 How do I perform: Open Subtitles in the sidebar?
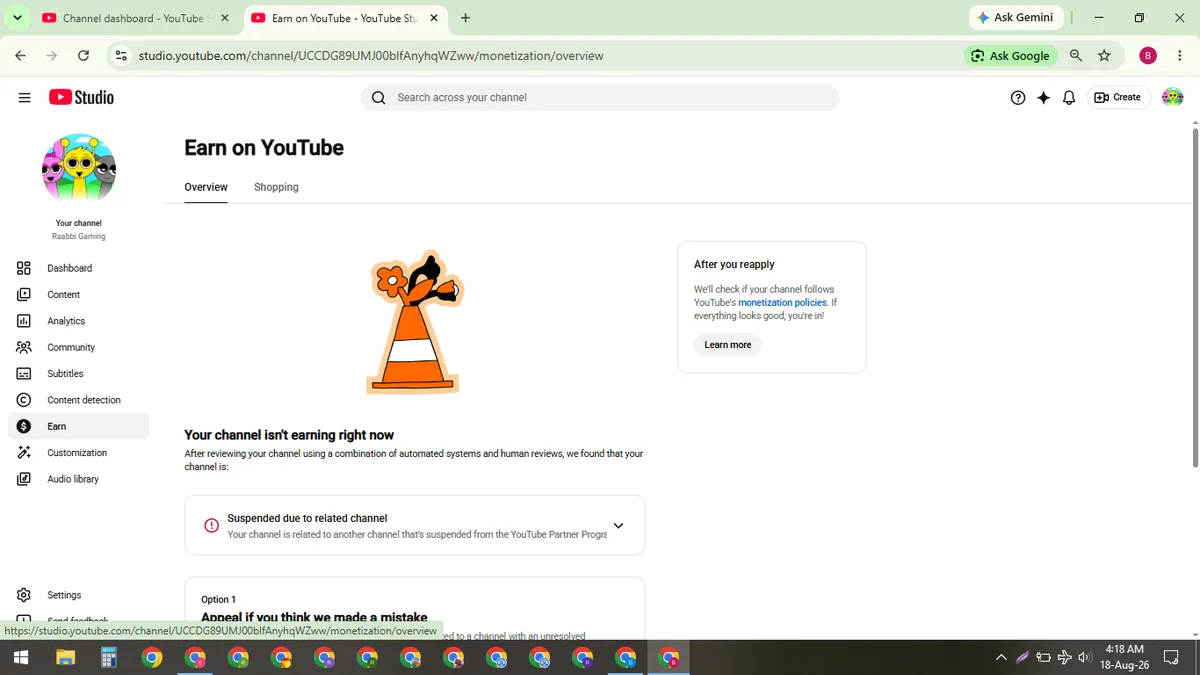click(78, 373)
